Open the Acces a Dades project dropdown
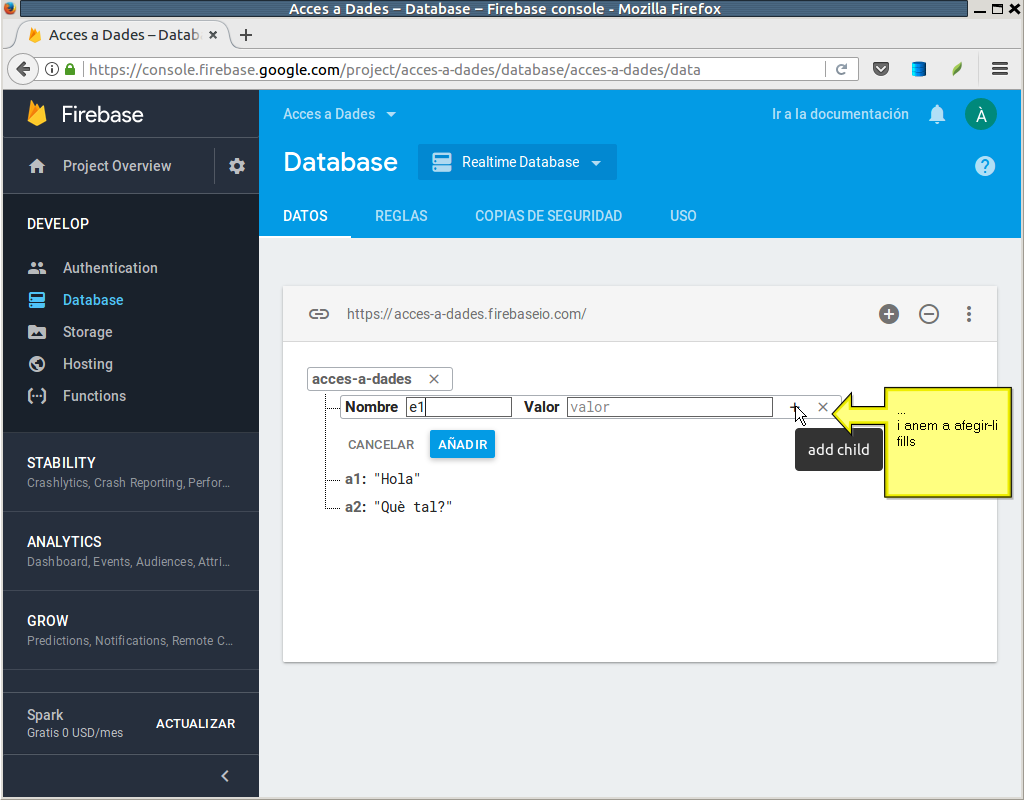This screenshot has height=800, width=1024. tap(340, 114)
